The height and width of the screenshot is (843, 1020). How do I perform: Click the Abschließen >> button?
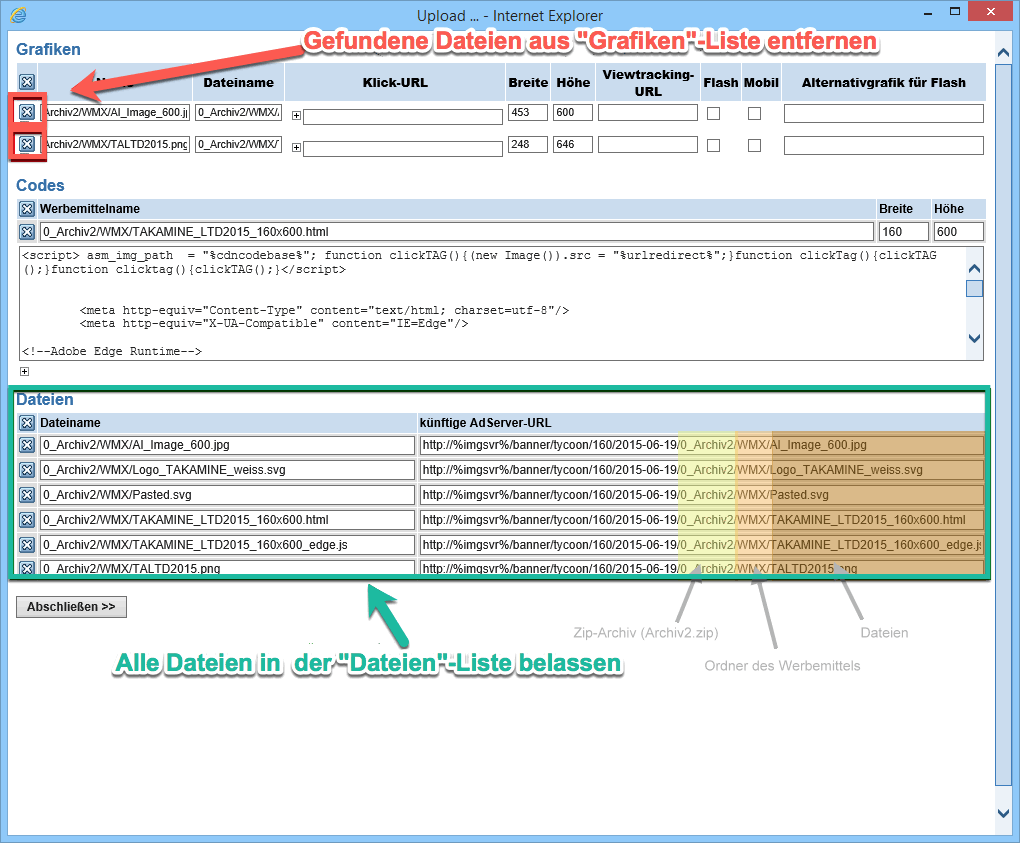click(x=72, y=607)
